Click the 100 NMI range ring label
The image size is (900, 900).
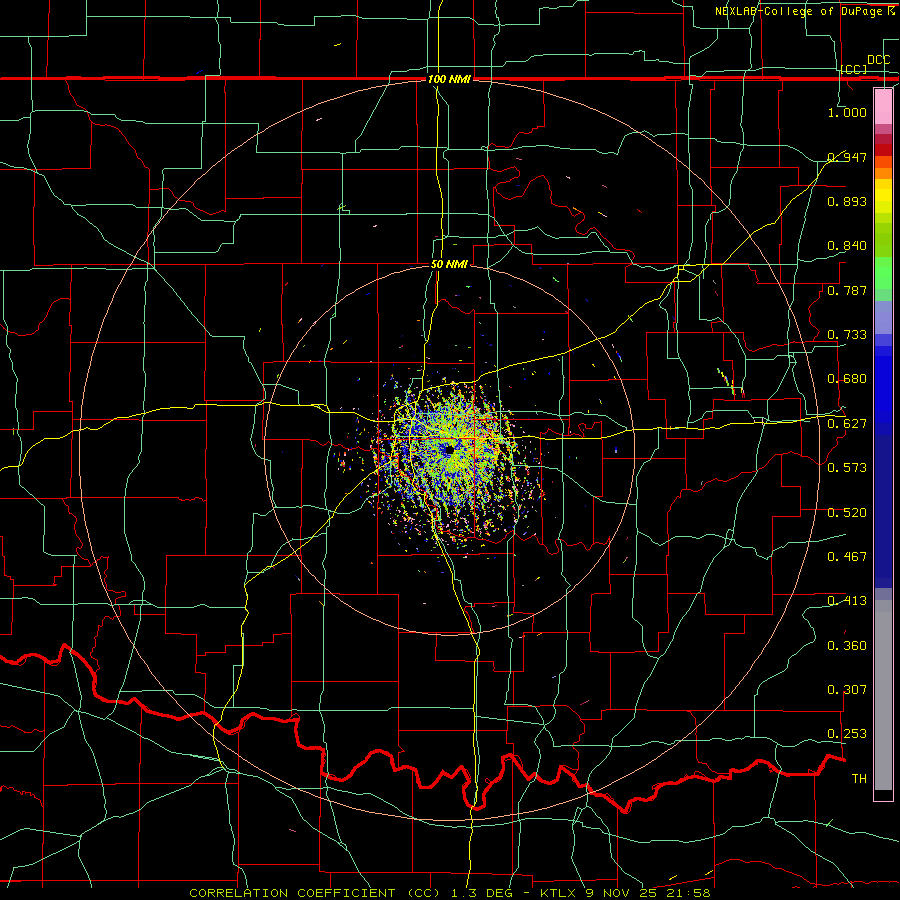449,79
